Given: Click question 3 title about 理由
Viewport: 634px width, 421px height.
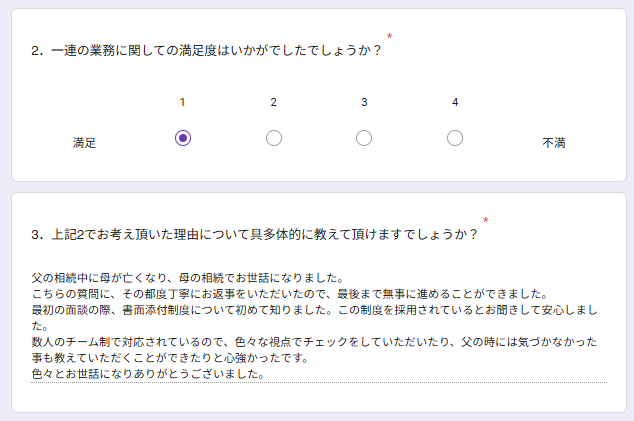Looking at the screenshot, I should pyautogui.click(x=254, y=235).
